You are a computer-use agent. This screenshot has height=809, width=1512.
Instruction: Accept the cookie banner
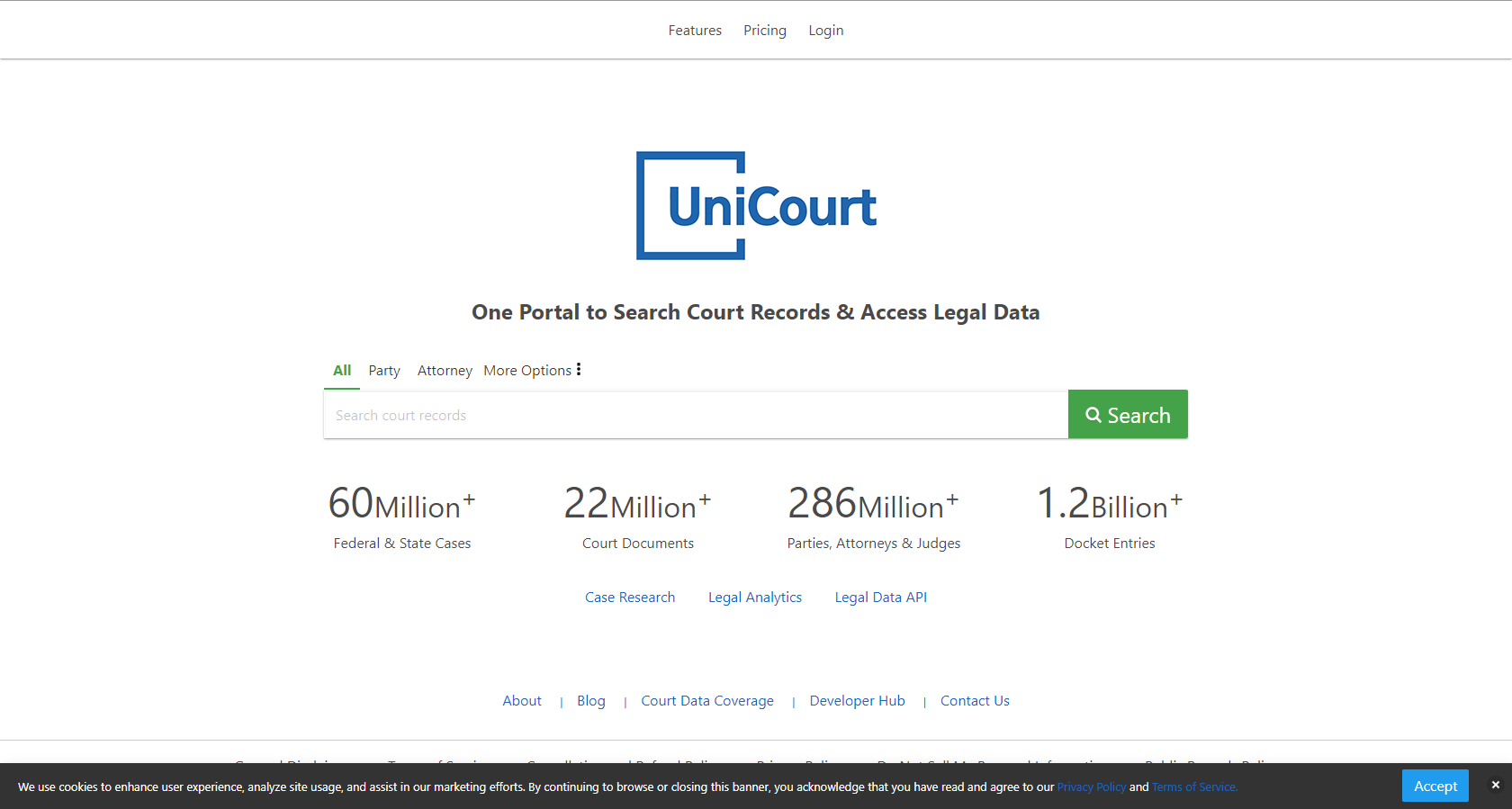tap(1435, 786)
